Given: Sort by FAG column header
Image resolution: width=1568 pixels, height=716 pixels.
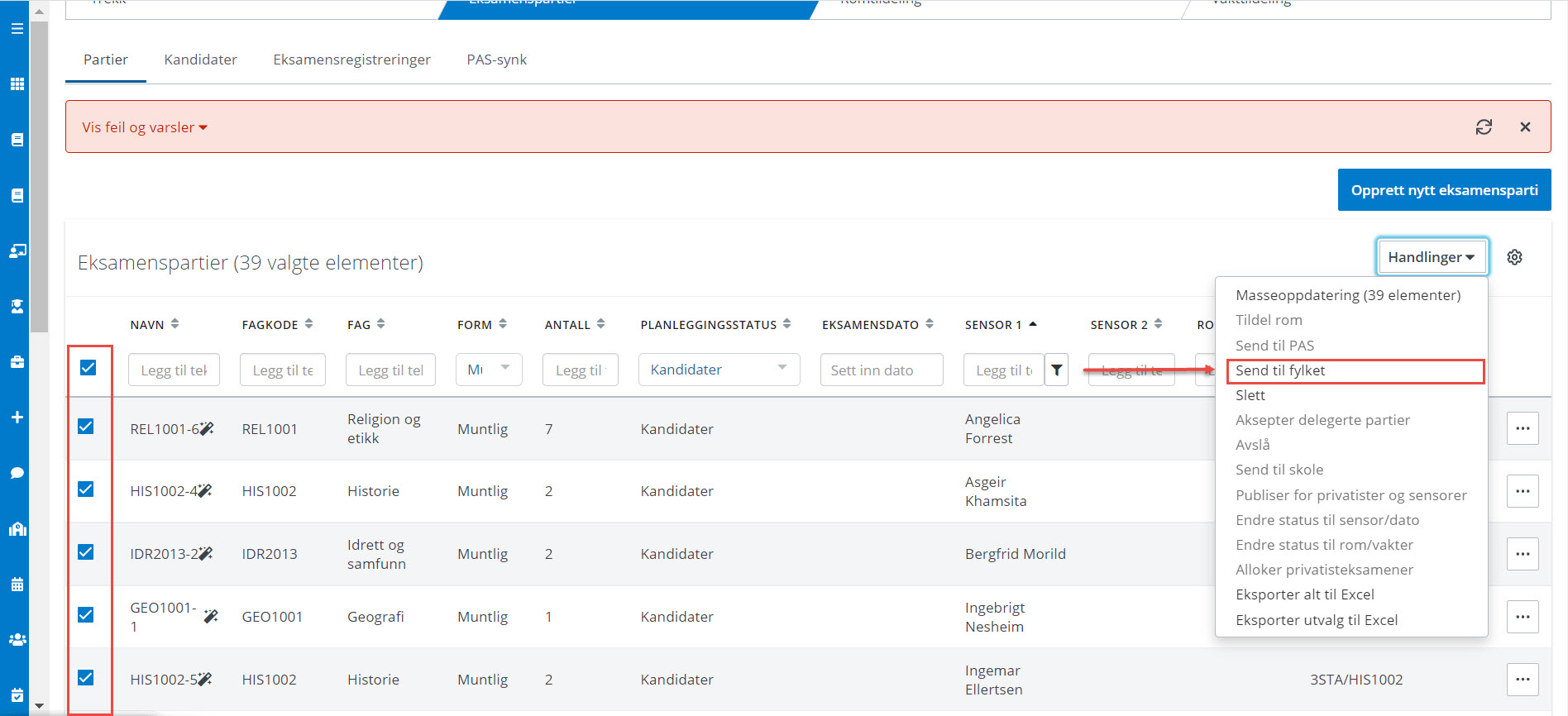Looking at the screenshot, I should pos(366,325).
